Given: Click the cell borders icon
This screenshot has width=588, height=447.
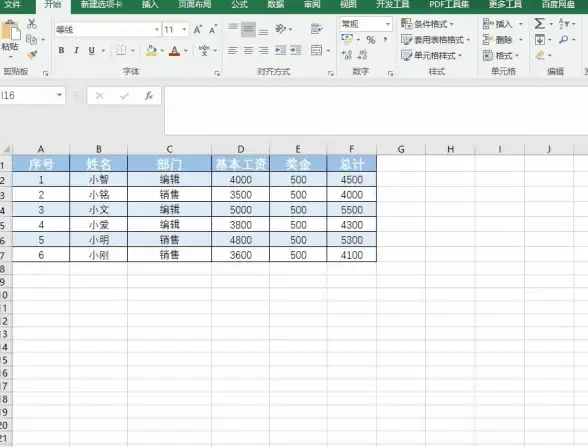Looking at the screenshot, I should point(121,50).
